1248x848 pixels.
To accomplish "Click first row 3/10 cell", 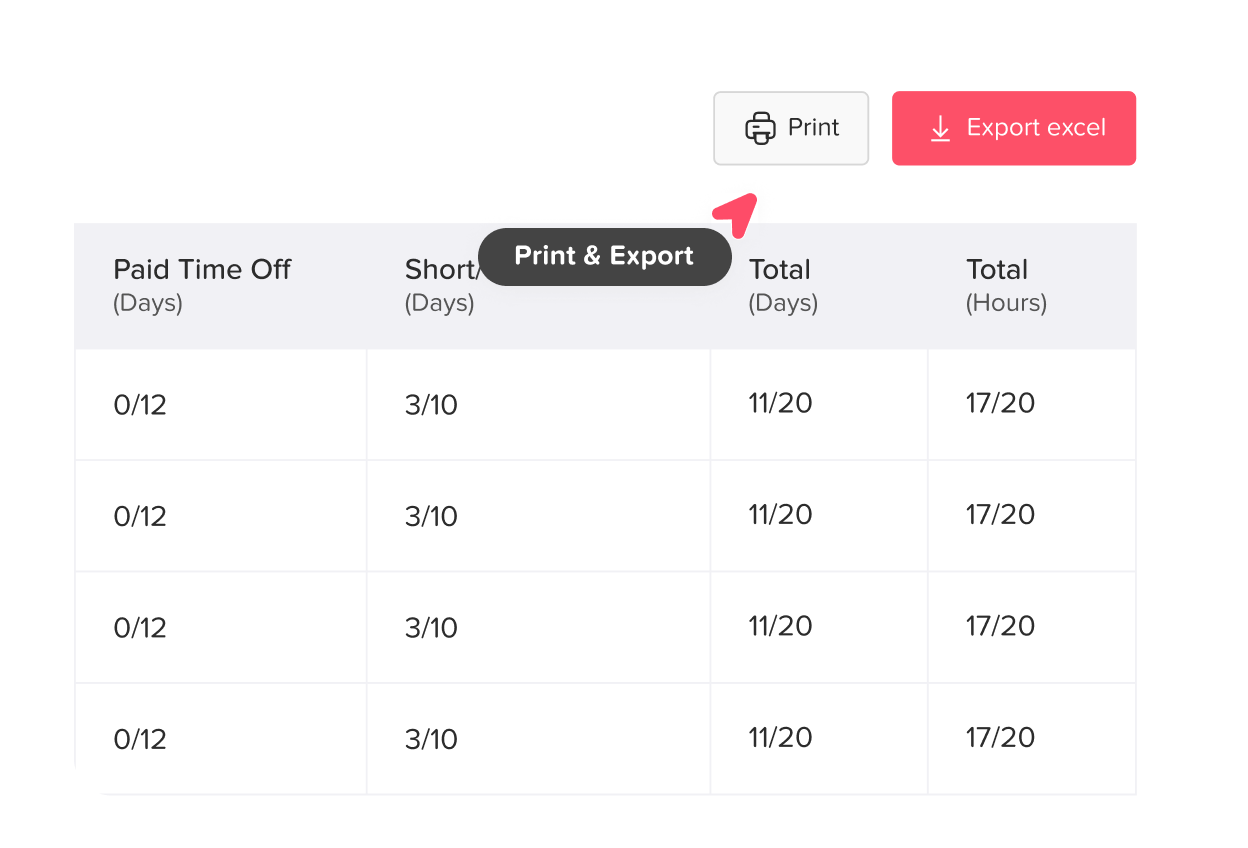I will pos(431,405).
